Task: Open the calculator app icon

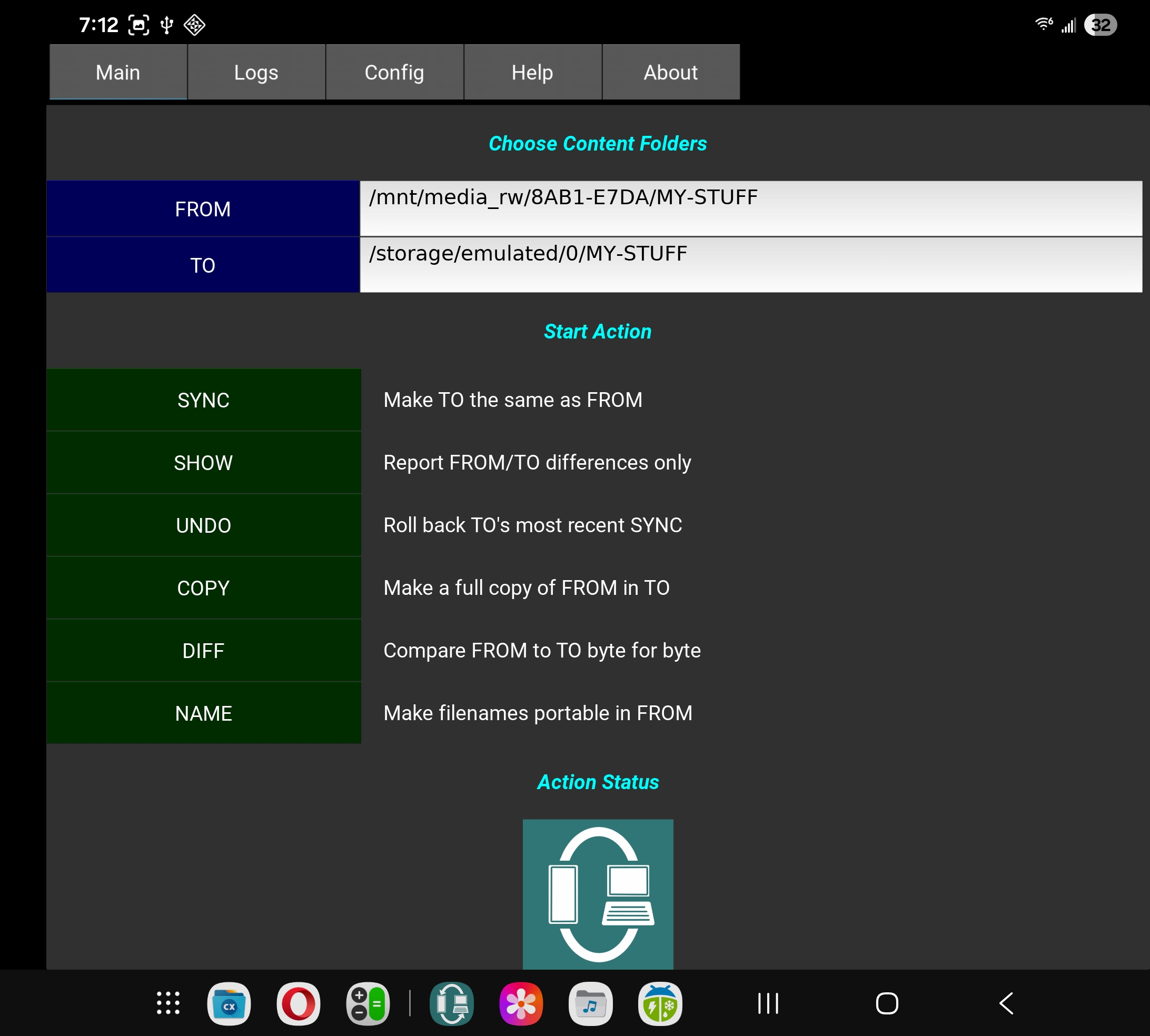Action: pyautogui.click(x=368, y=1003)
